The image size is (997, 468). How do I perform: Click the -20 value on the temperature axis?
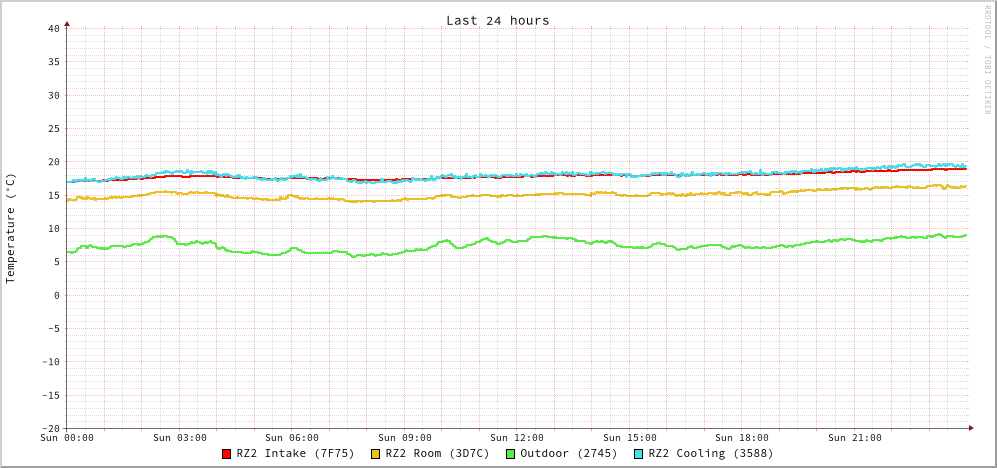(x=50, y=428)
